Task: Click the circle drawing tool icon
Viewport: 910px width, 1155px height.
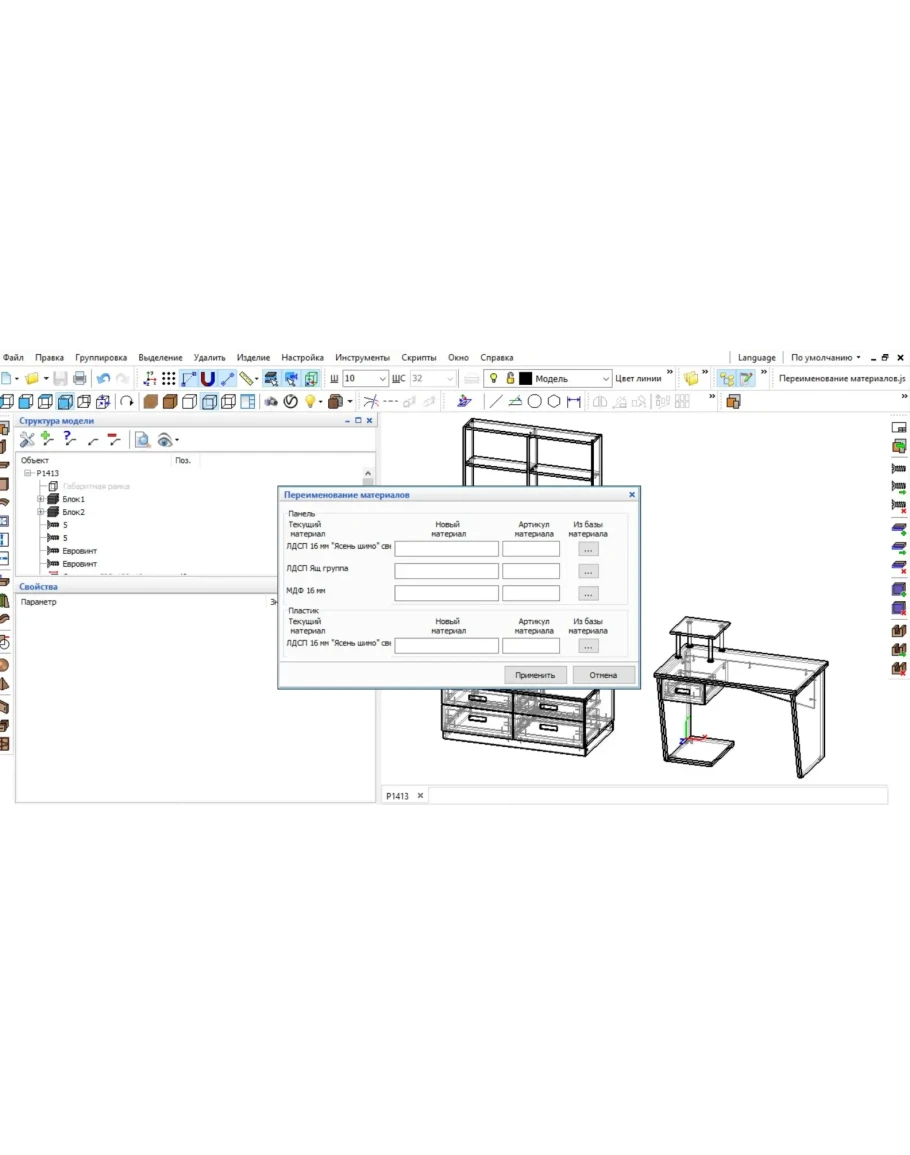Action: tap(535, 402)
